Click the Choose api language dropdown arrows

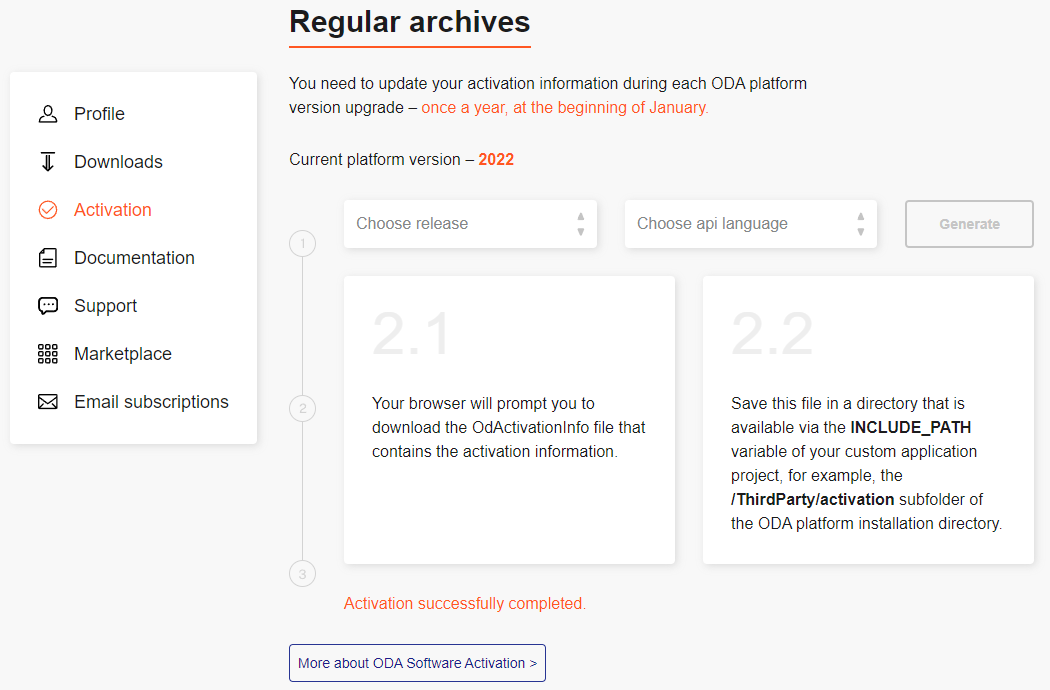click(860, 224)
